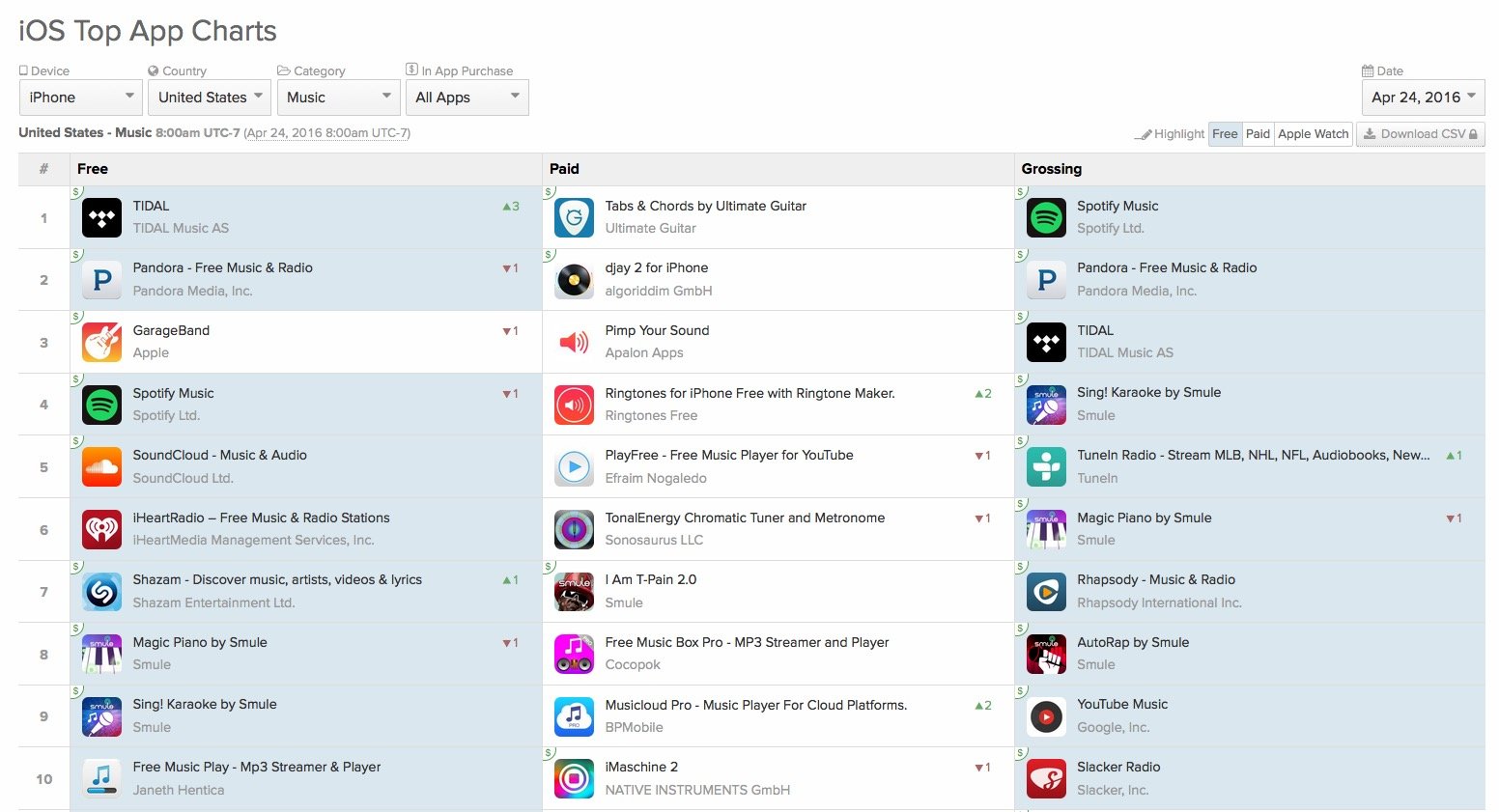Open the iMaschine 2 title link
The width and height of the screenshot is (1499, 812).
tap(641, 767)
